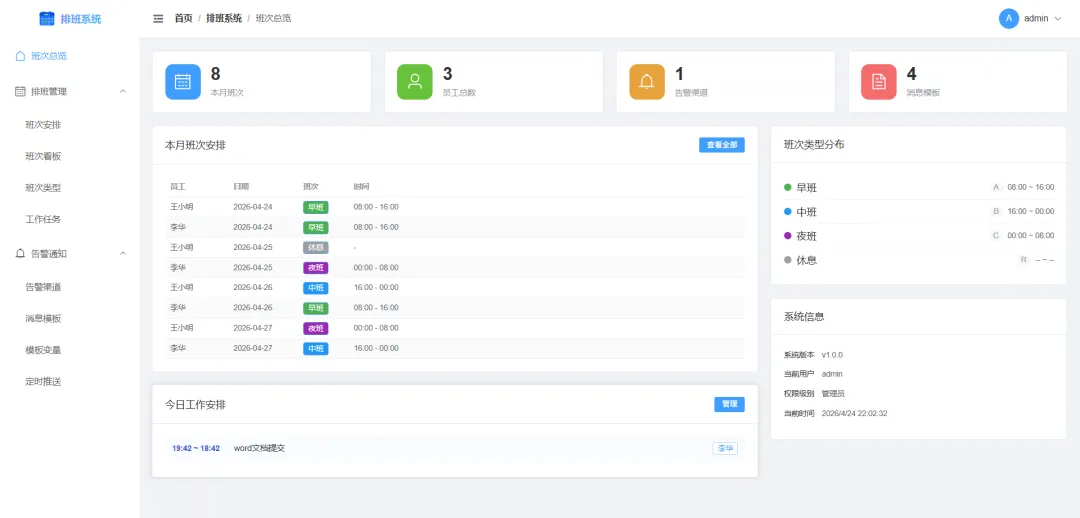Click the 员工总数 count 3

448,74
